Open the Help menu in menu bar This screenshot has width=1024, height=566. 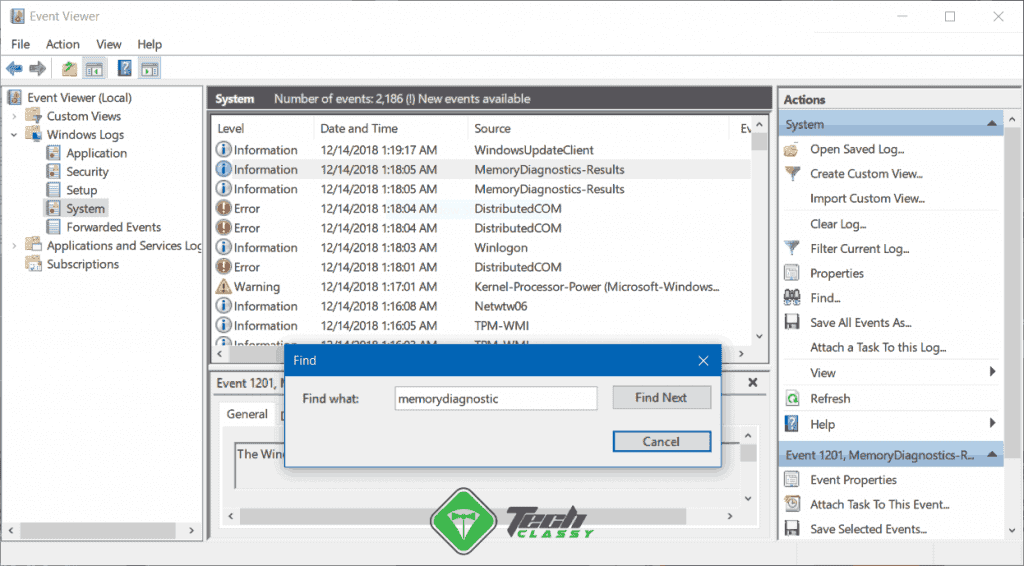click(x=150, y=44)
